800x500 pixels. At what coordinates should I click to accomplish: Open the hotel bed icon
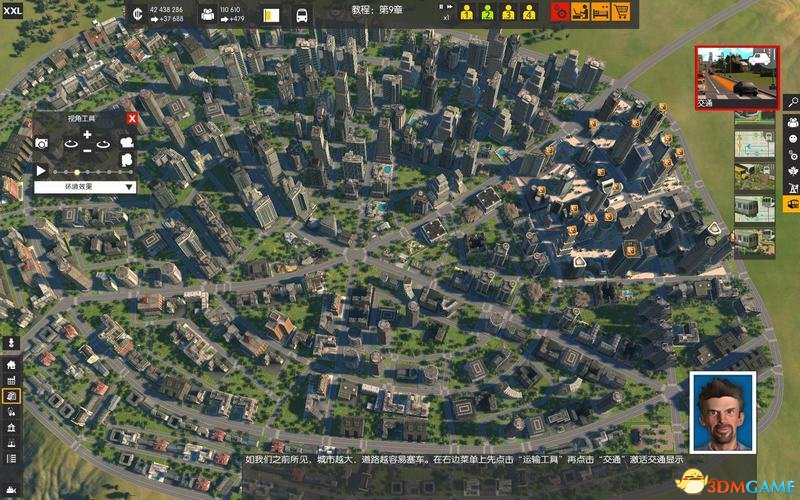[x=601, y=12]
